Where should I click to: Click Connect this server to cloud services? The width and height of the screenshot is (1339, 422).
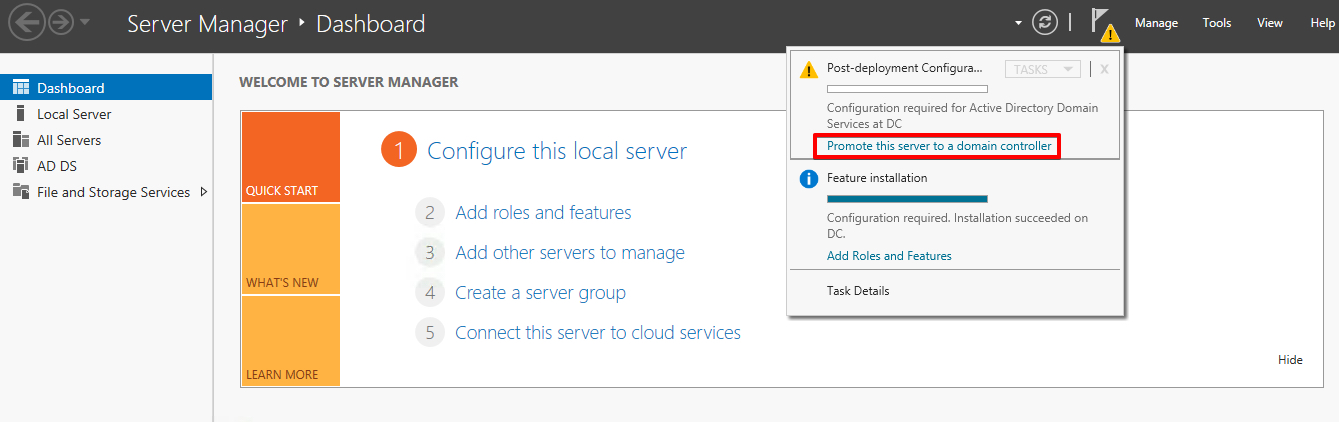pyautogui.click(x=598, y=333)
